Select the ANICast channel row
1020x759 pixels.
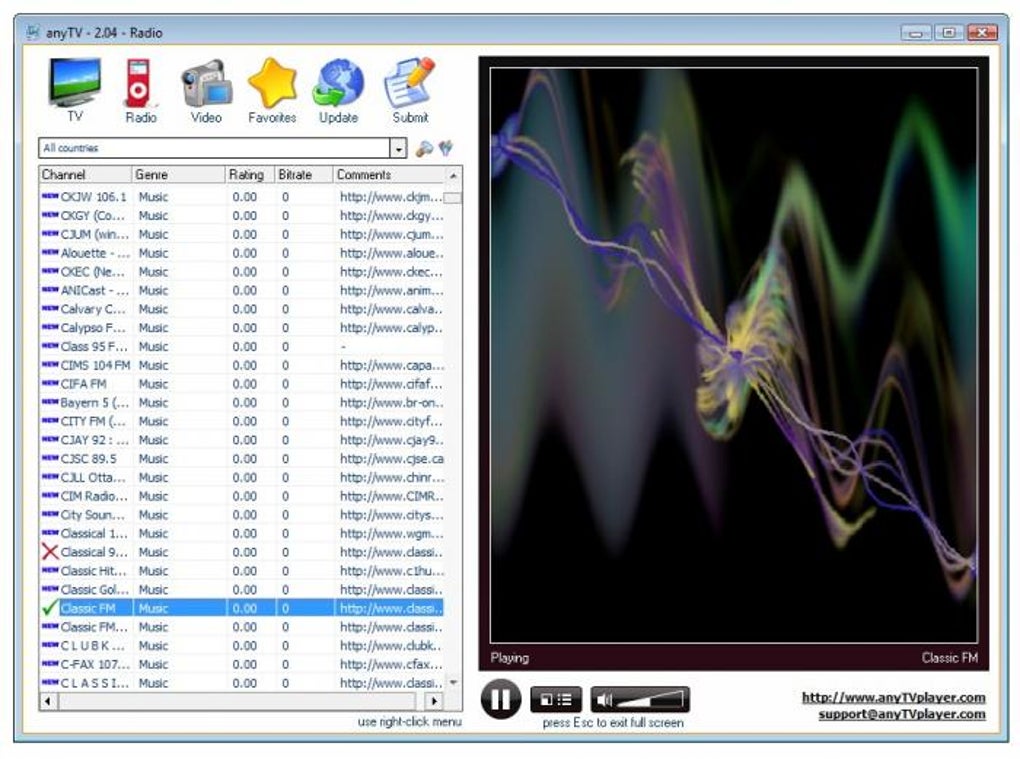point(242,290)
